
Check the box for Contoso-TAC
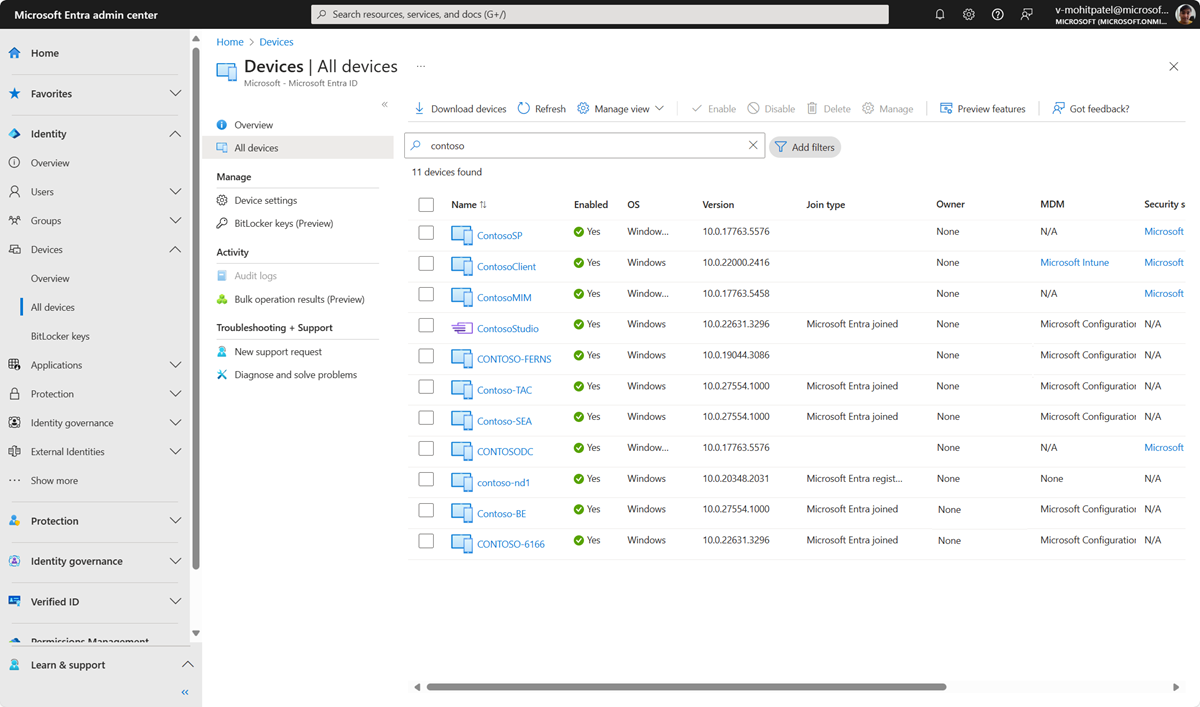pos(426,387)
